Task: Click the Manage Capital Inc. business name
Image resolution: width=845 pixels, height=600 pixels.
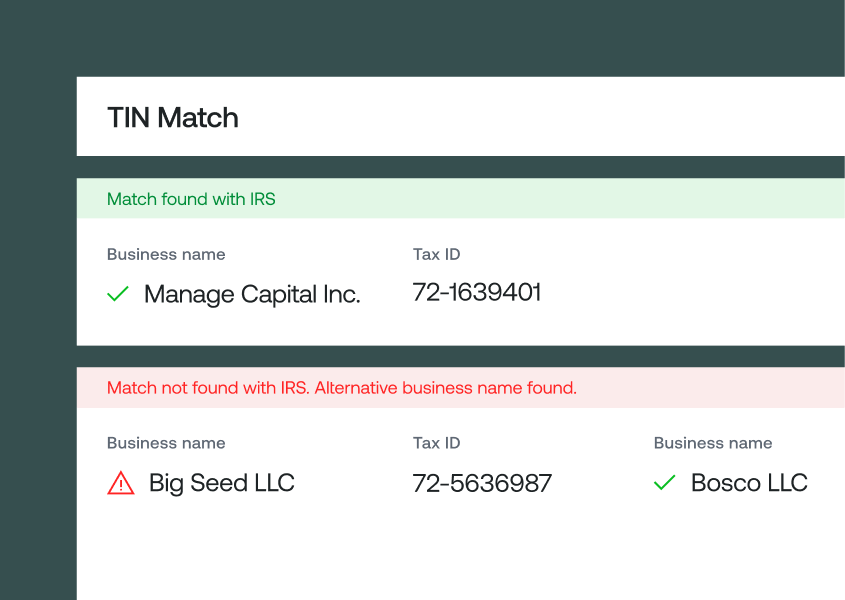Action: pos(252,294)
